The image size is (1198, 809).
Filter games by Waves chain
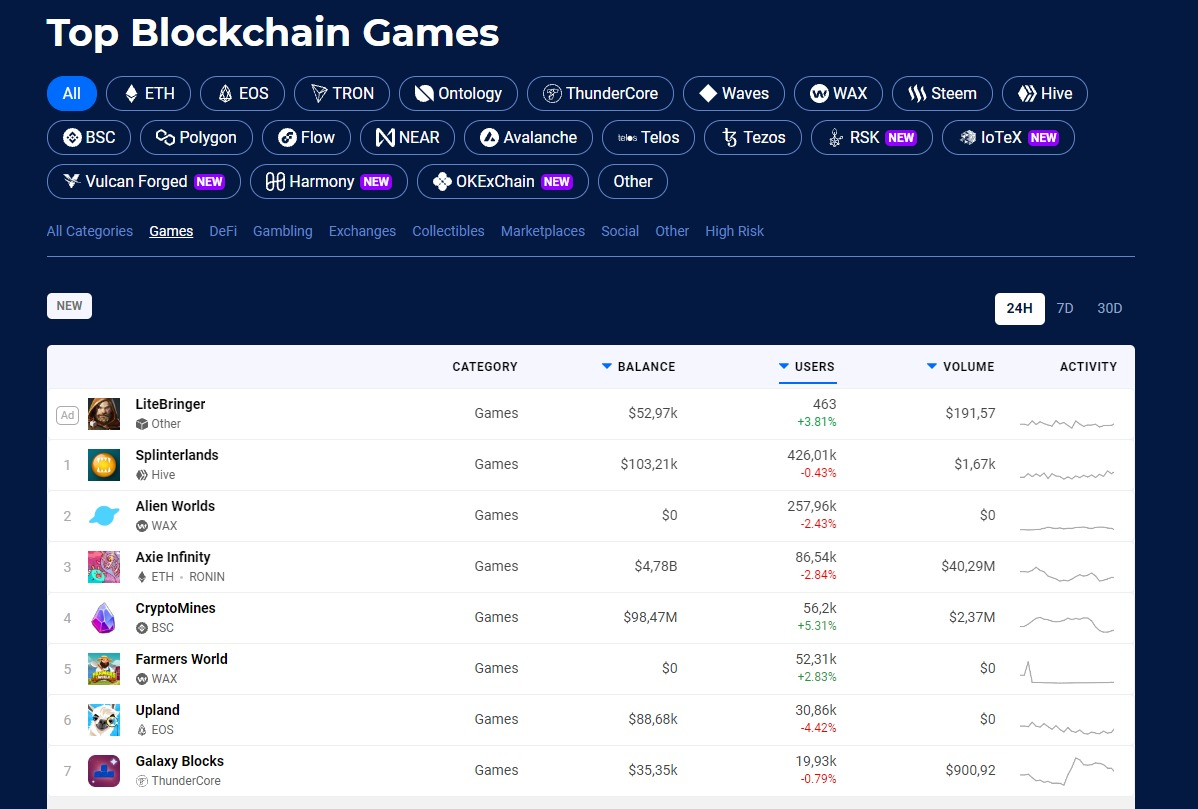(733, 93)
